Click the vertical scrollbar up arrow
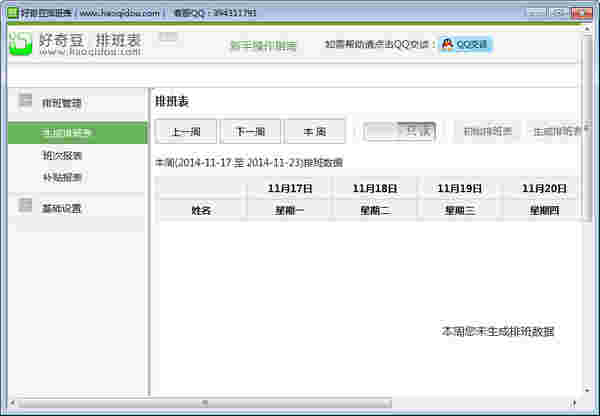The width and height of the screenshot is (600, 416). pos(587,29)
